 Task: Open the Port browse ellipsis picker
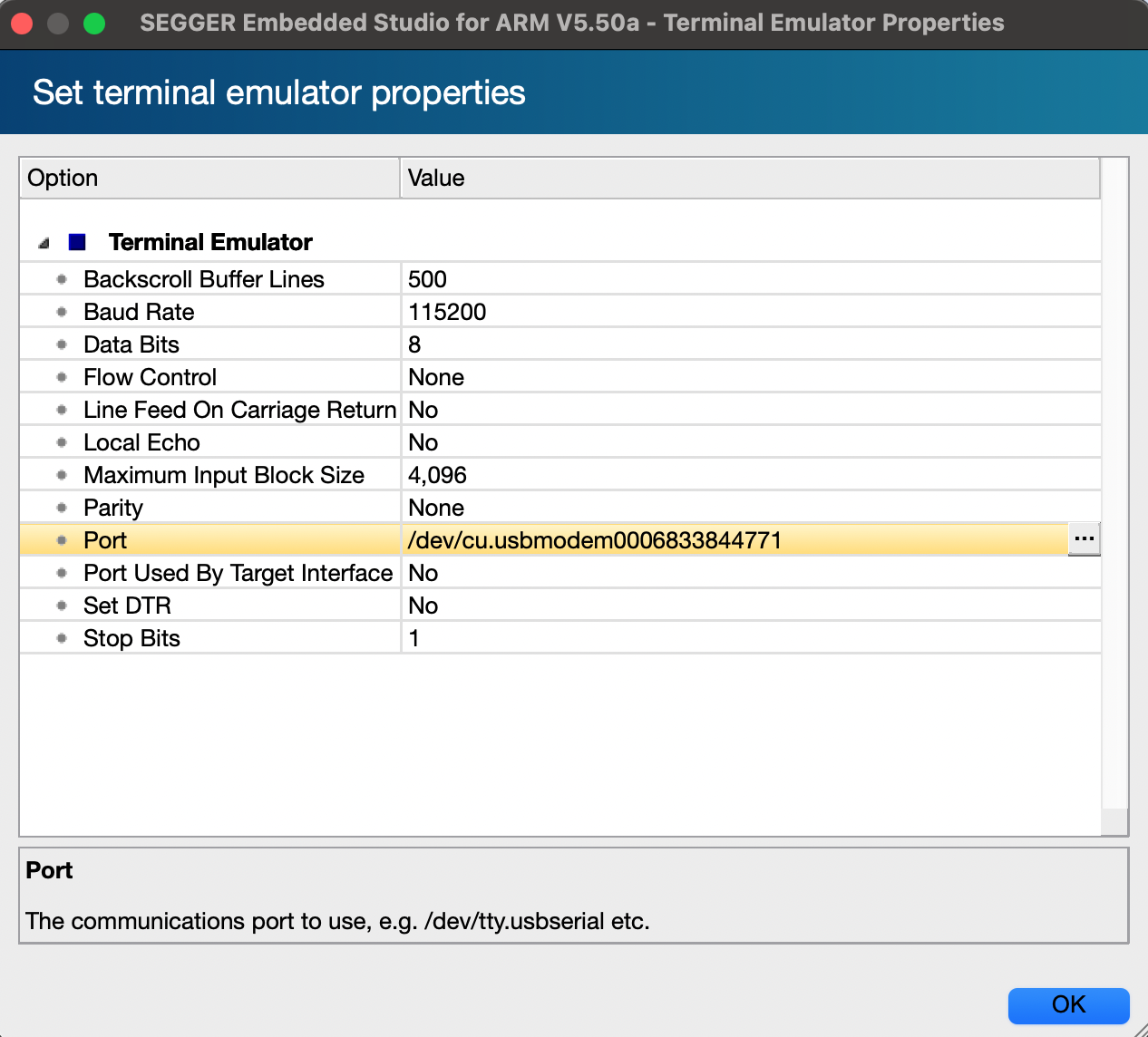pyautogui.click(x=1085, y=538)
